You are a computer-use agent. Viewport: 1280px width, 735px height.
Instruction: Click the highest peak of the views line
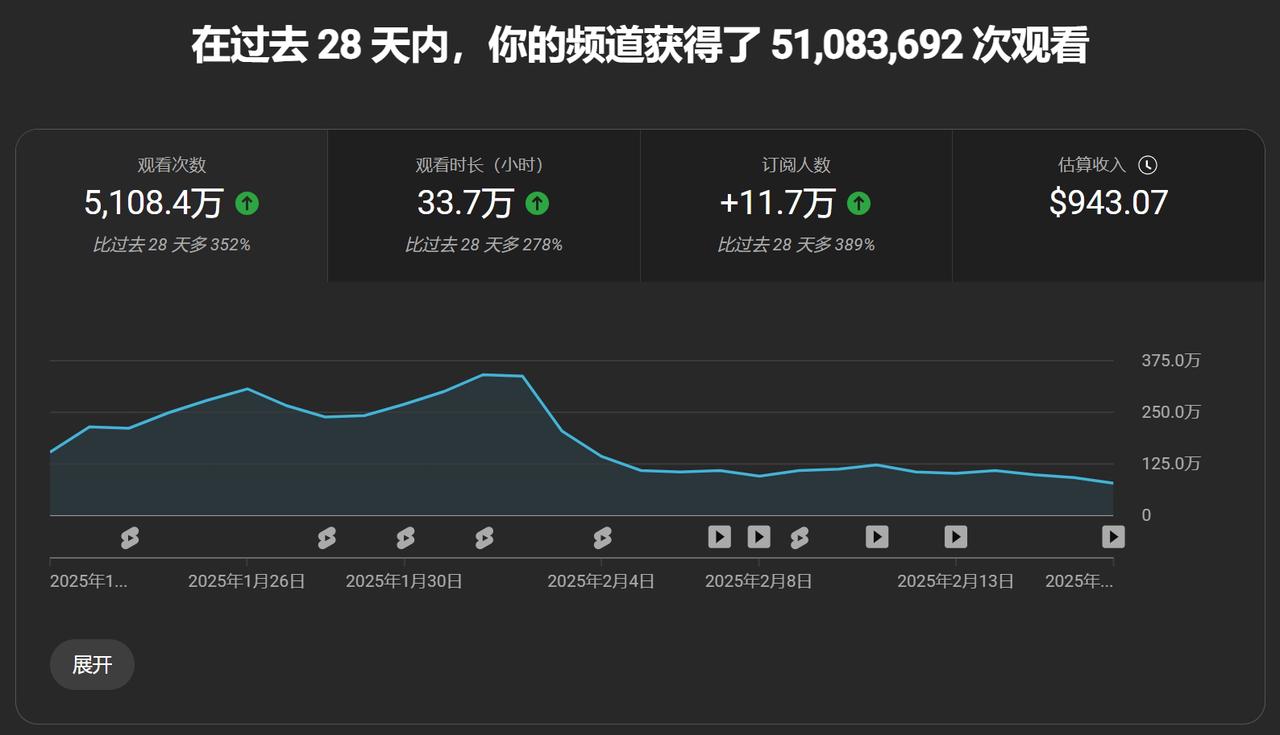click(x=484, y=375)
